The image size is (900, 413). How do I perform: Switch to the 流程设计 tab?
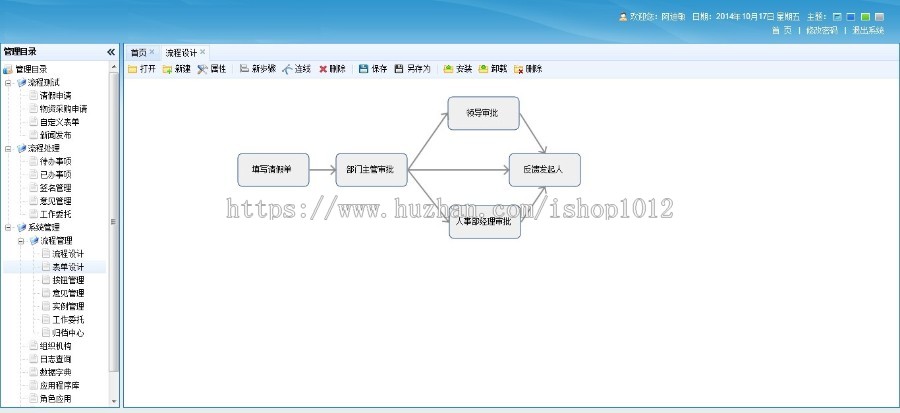[181, 53]
